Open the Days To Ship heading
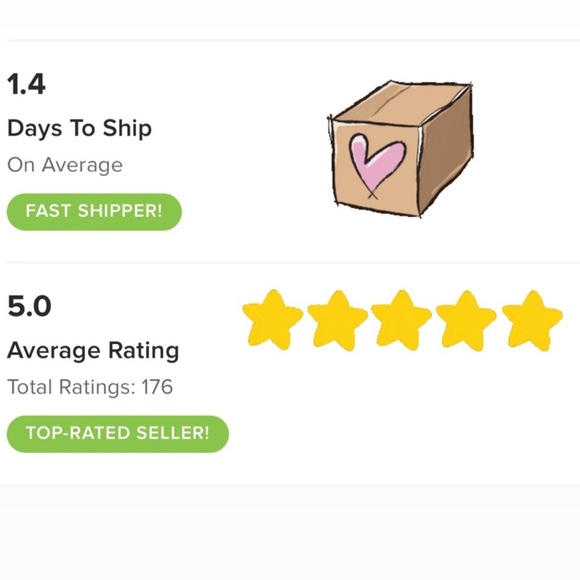The image size is (580, 580). point(80,128)
